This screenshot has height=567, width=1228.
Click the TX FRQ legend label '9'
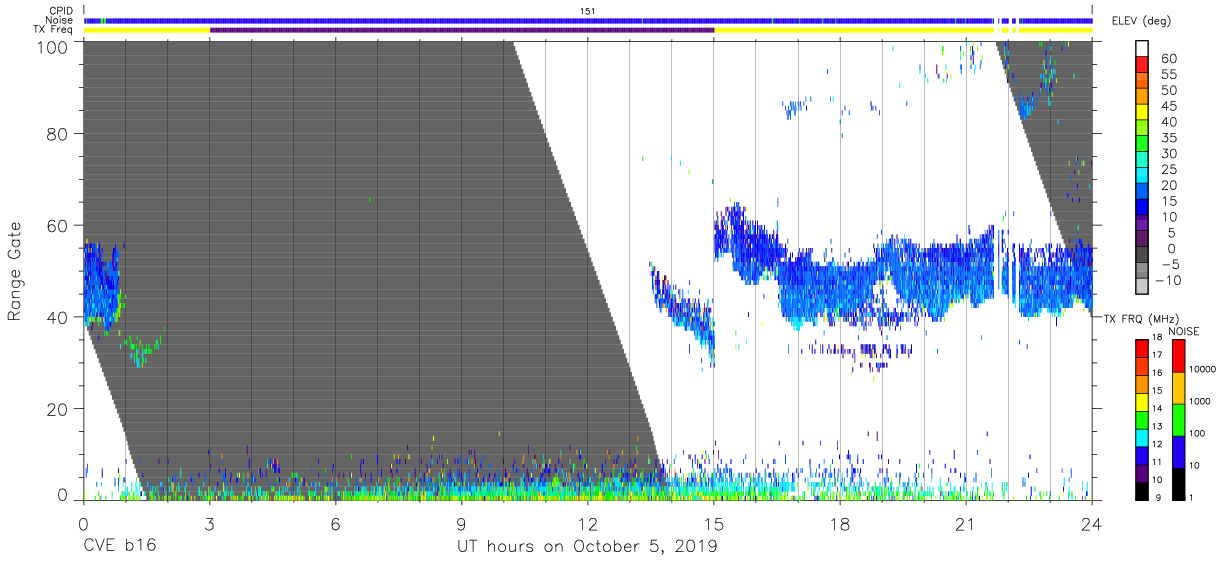pyautogui.click(x=1160, y=497)
